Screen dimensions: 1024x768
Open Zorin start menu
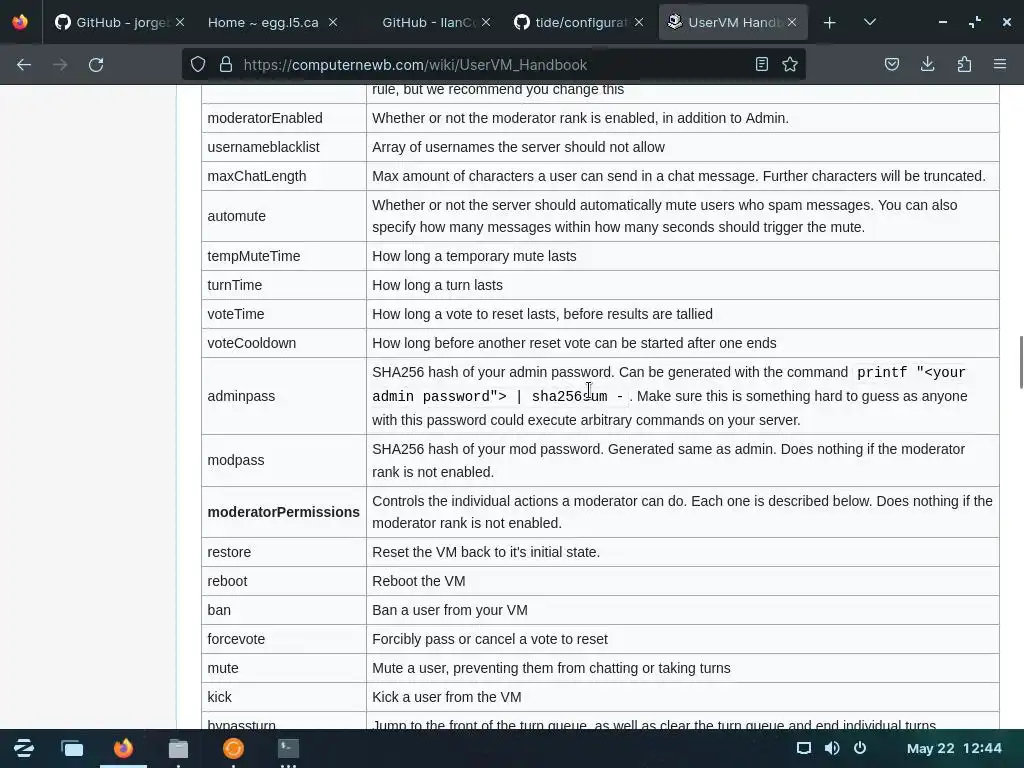[x=24, y=748]
